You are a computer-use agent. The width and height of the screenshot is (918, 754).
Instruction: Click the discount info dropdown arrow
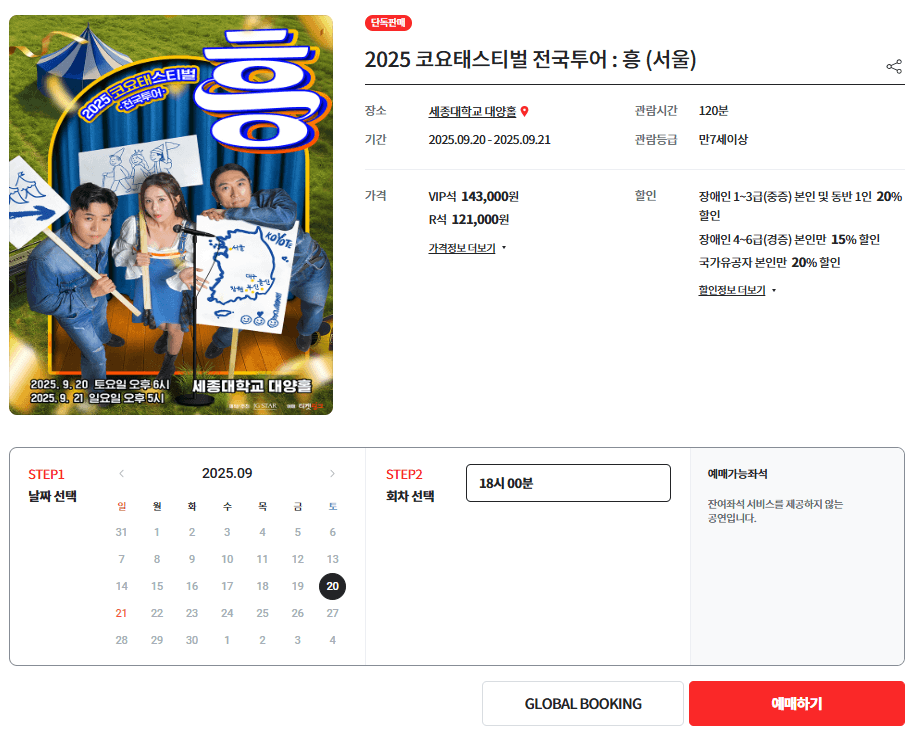pos(774,290)
